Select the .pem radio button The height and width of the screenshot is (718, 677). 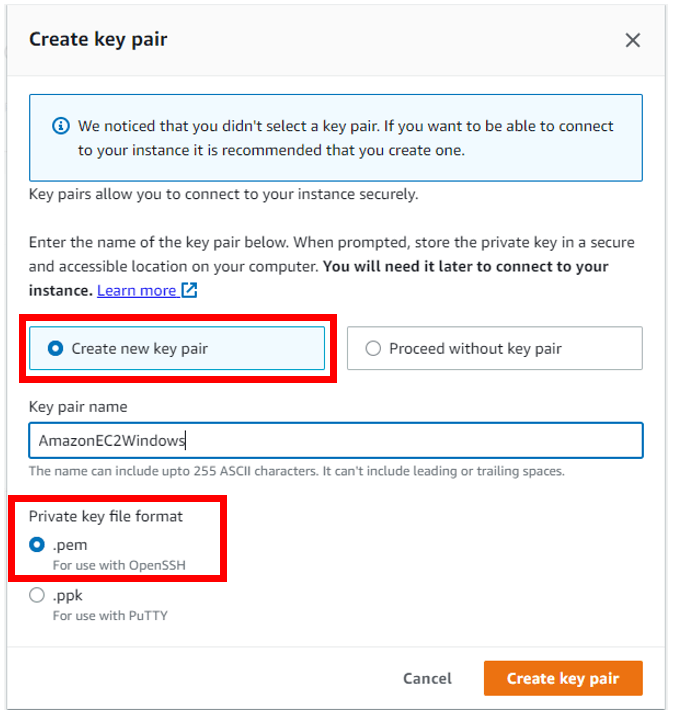coord(37,545)
